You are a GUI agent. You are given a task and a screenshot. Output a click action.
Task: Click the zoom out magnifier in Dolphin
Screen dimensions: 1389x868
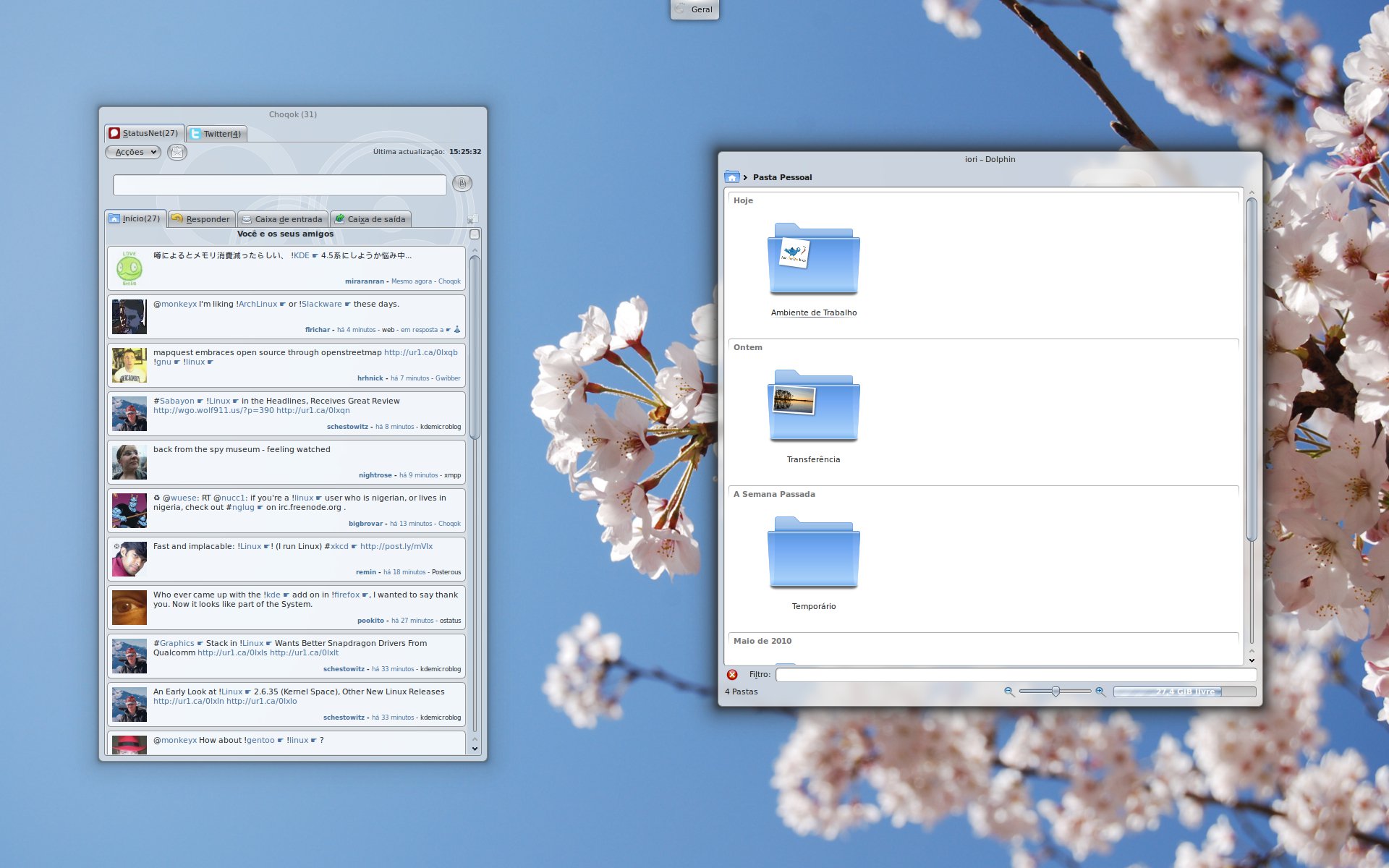tap(1009, 692)
